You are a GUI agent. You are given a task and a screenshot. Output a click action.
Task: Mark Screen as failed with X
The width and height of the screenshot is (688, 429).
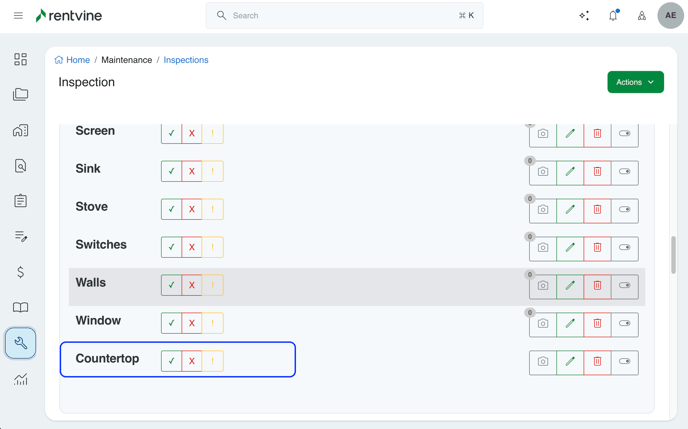pos(192,133)
